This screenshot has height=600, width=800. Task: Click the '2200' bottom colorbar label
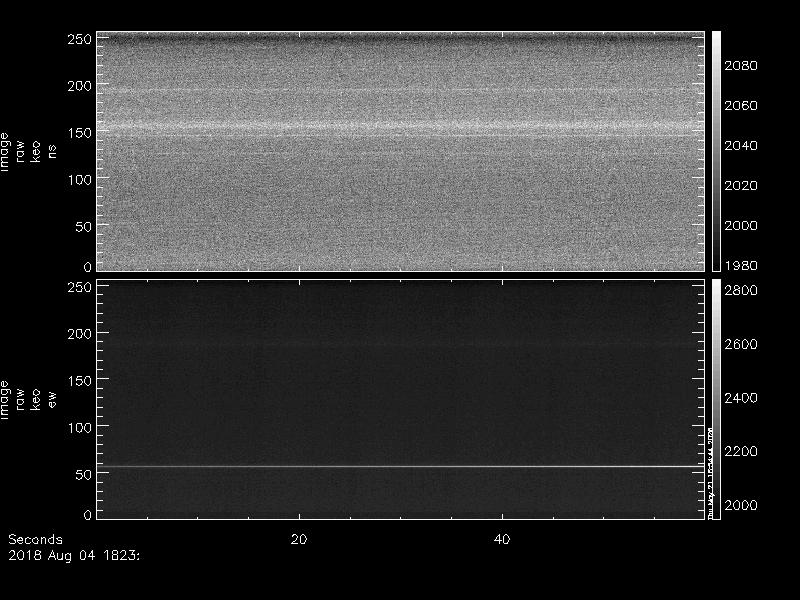(x=741, y=451)
